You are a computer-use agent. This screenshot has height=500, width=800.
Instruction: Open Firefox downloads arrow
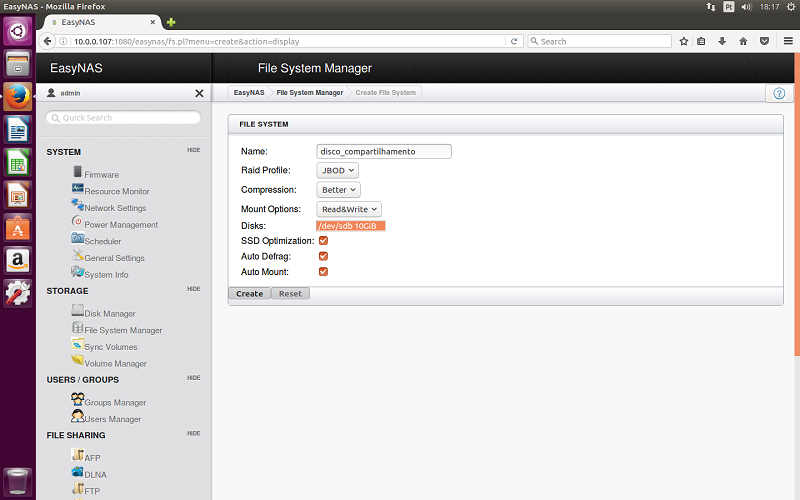[x=722, y=41]
